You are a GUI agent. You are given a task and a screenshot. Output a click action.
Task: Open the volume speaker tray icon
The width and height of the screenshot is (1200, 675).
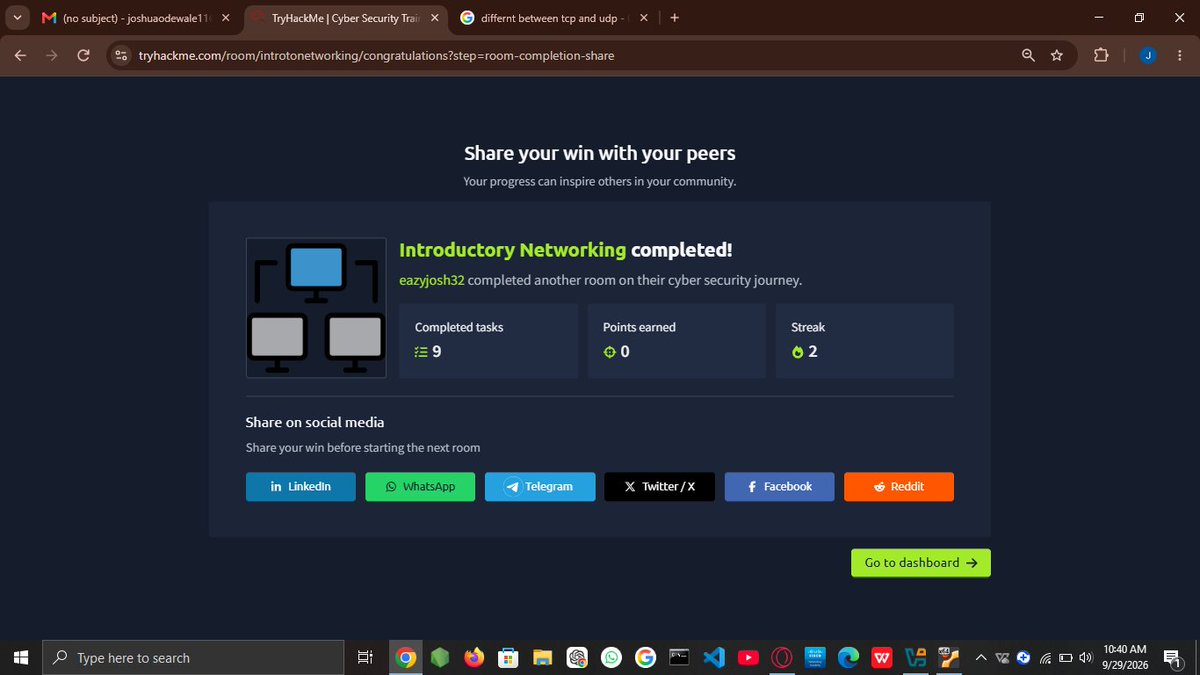pos(1084,658)
